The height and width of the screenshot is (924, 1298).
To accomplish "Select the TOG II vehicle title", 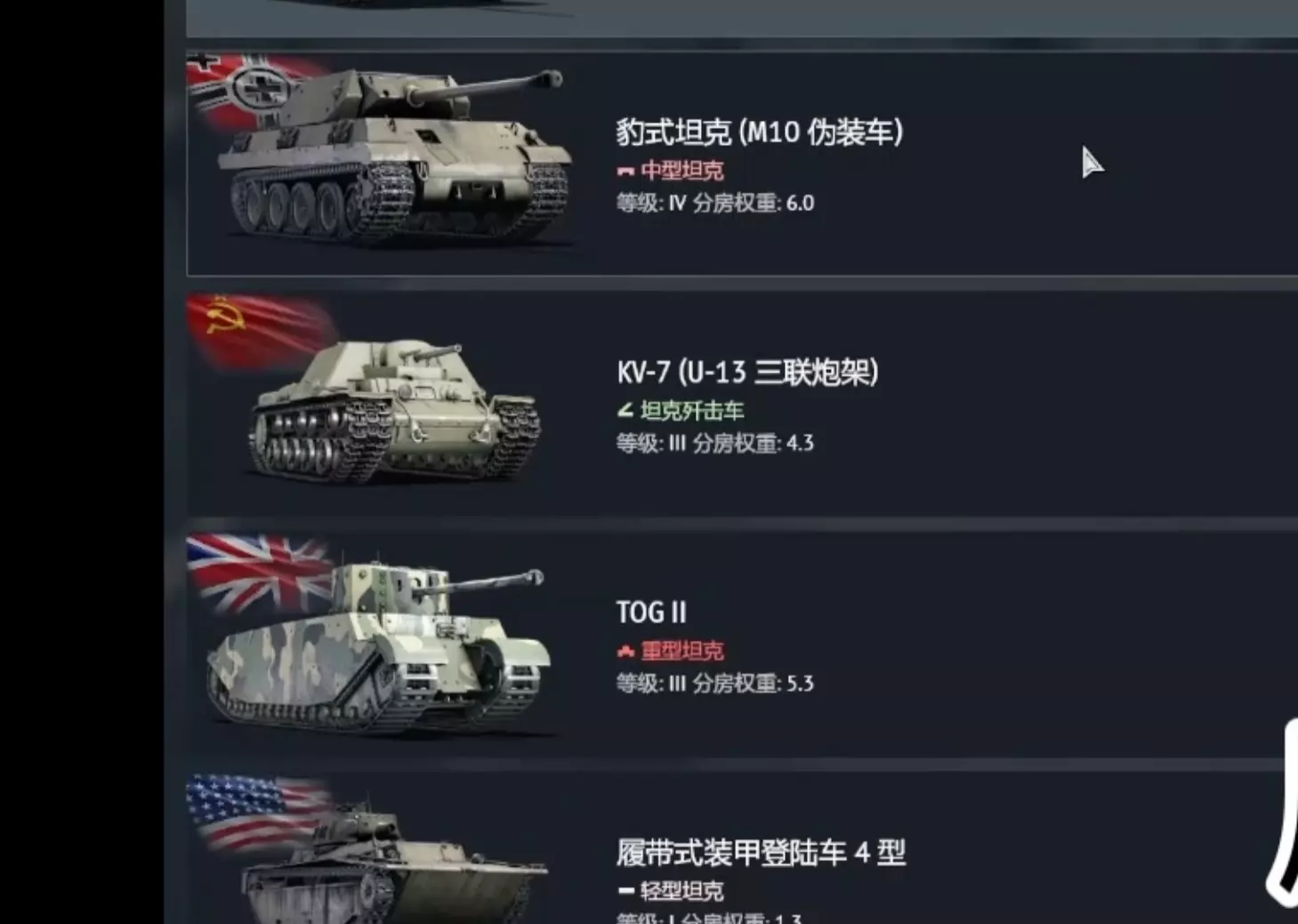I will (x=651, y=613).
